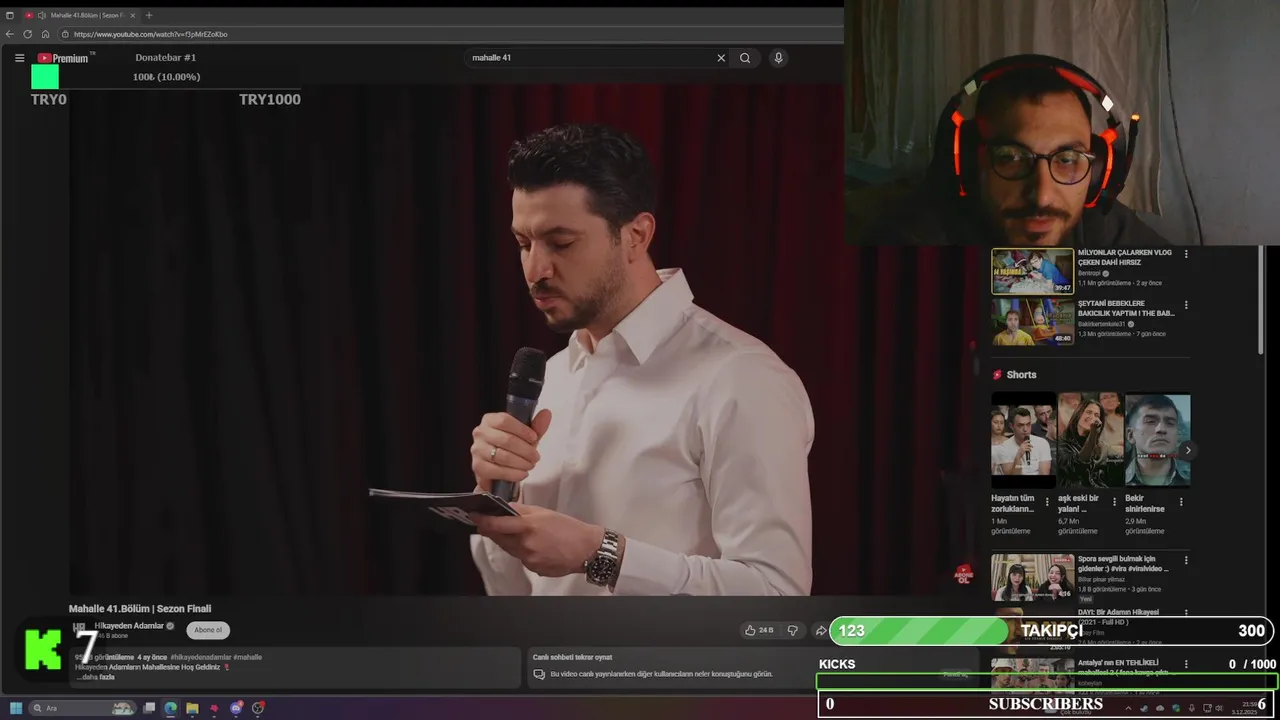Open File Explorer from the taskbar

click(192, 708)
